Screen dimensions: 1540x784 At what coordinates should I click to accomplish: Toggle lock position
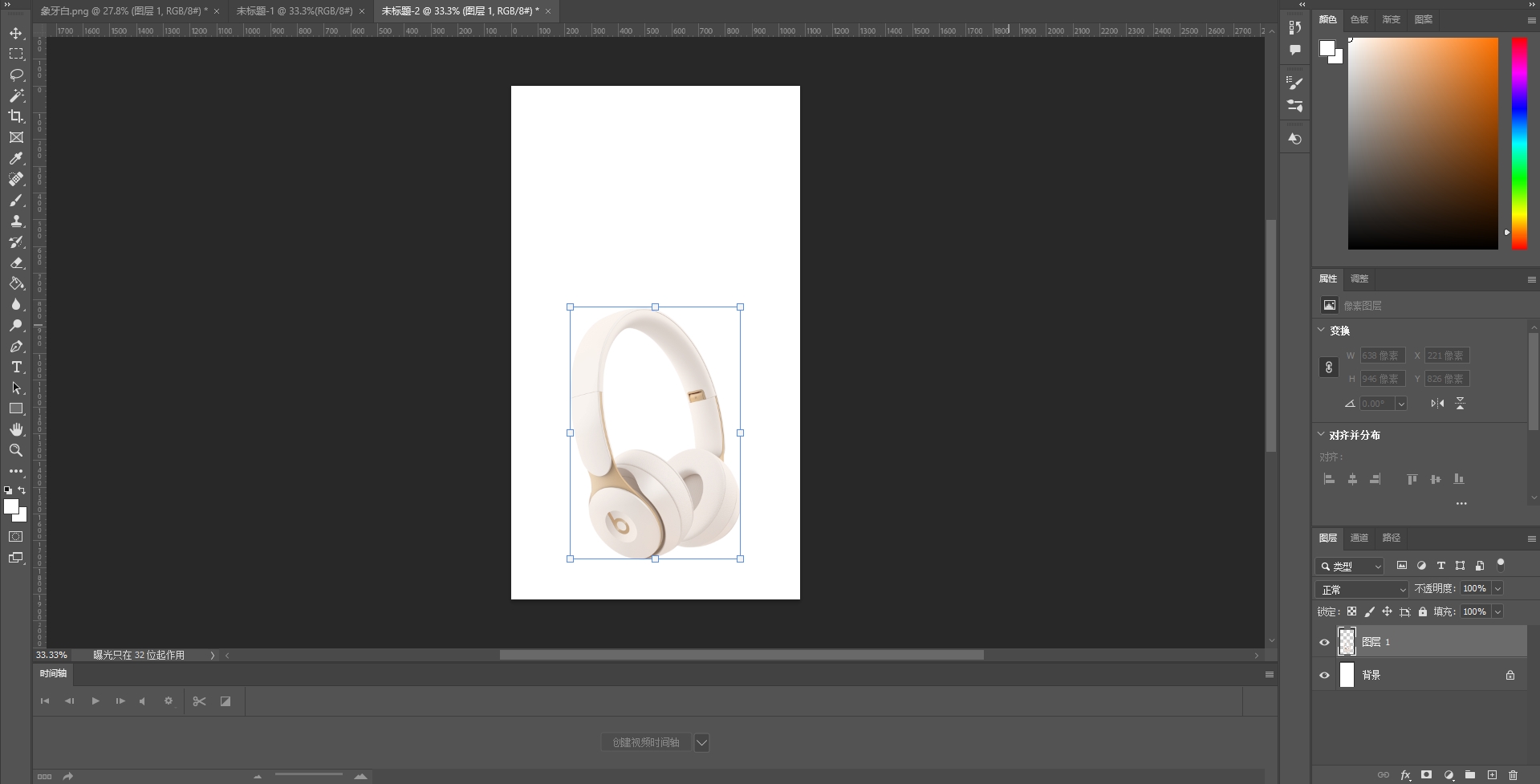pyautogui.click(x=1387, y=611)
